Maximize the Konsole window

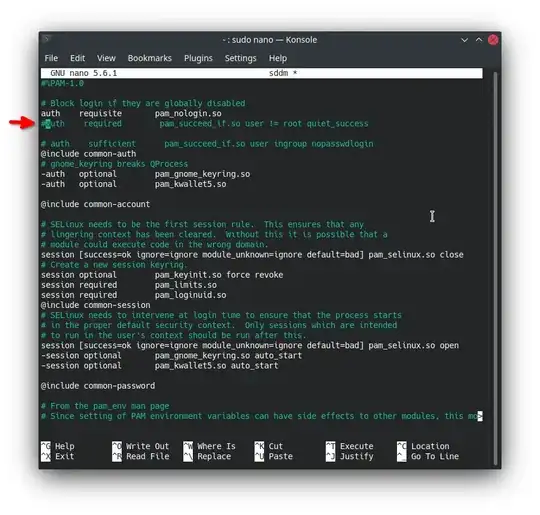tap(479, 40)
